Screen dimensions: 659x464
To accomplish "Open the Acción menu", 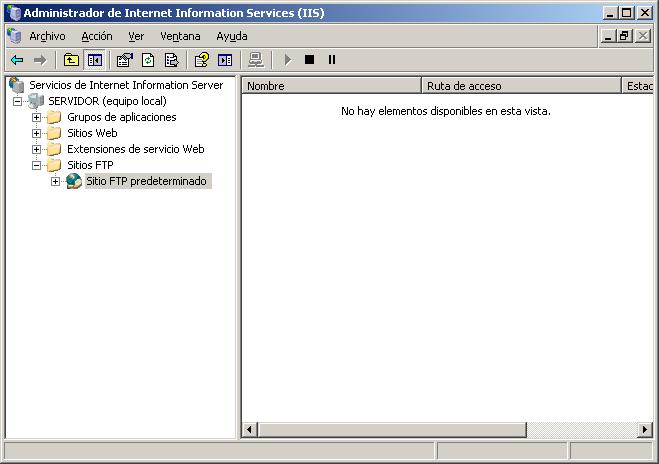I will click(x=97, y=36).
